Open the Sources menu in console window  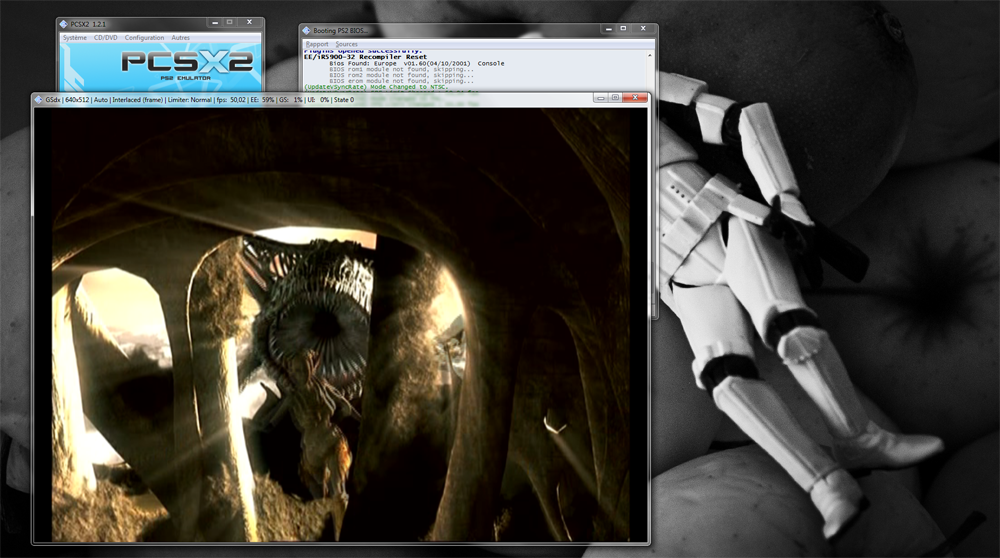tap(346, 44)
